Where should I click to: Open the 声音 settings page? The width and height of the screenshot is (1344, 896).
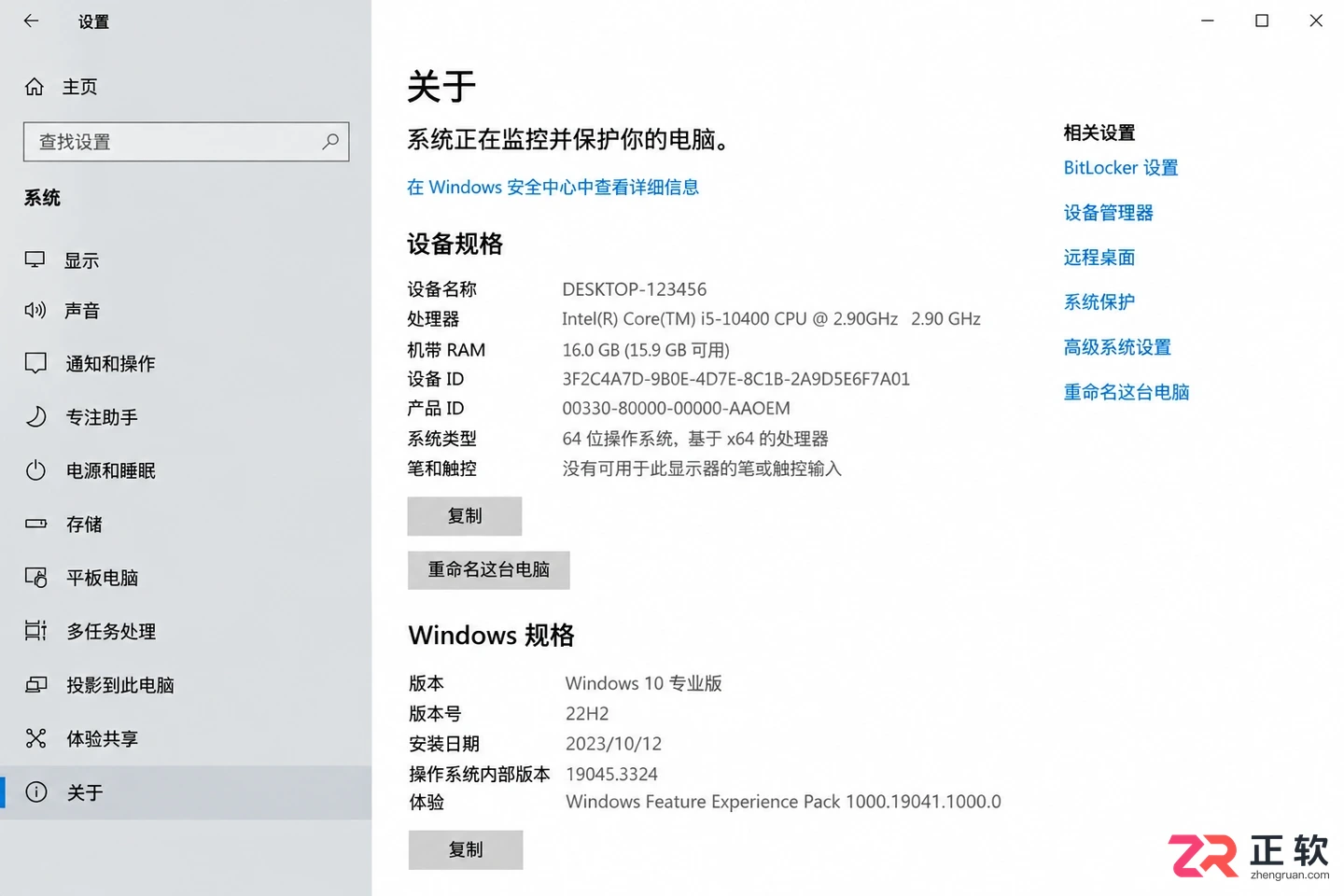click(186, 311)
